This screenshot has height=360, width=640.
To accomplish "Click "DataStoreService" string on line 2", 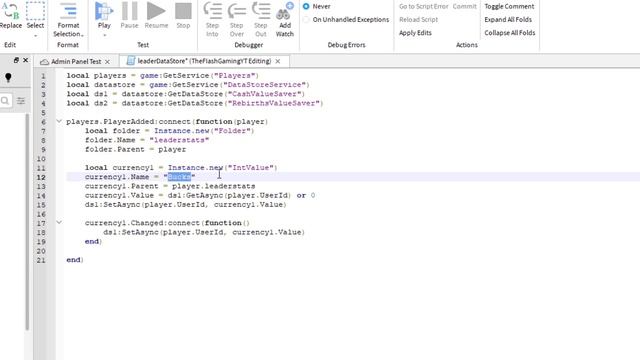I will coord(264,84).
